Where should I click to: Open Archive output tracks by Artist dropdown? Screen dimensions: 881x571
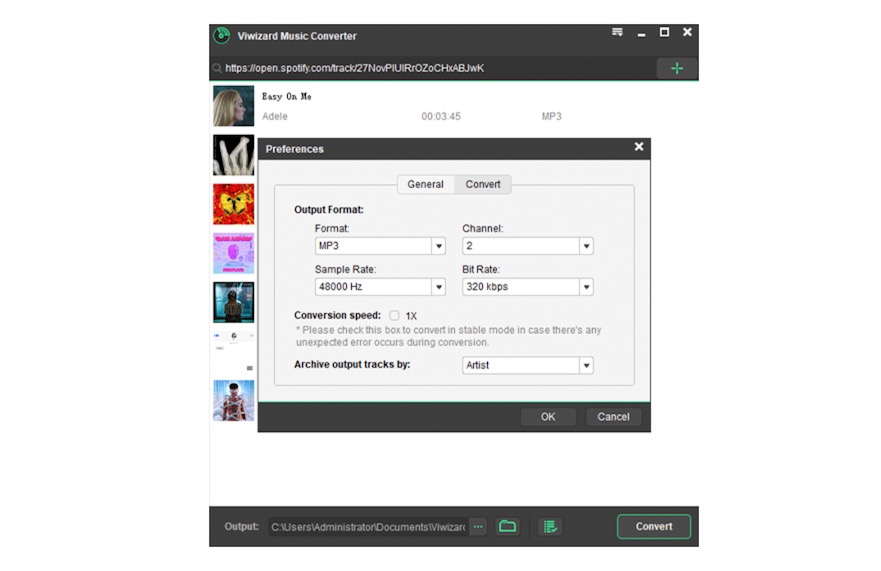[528, 365]
